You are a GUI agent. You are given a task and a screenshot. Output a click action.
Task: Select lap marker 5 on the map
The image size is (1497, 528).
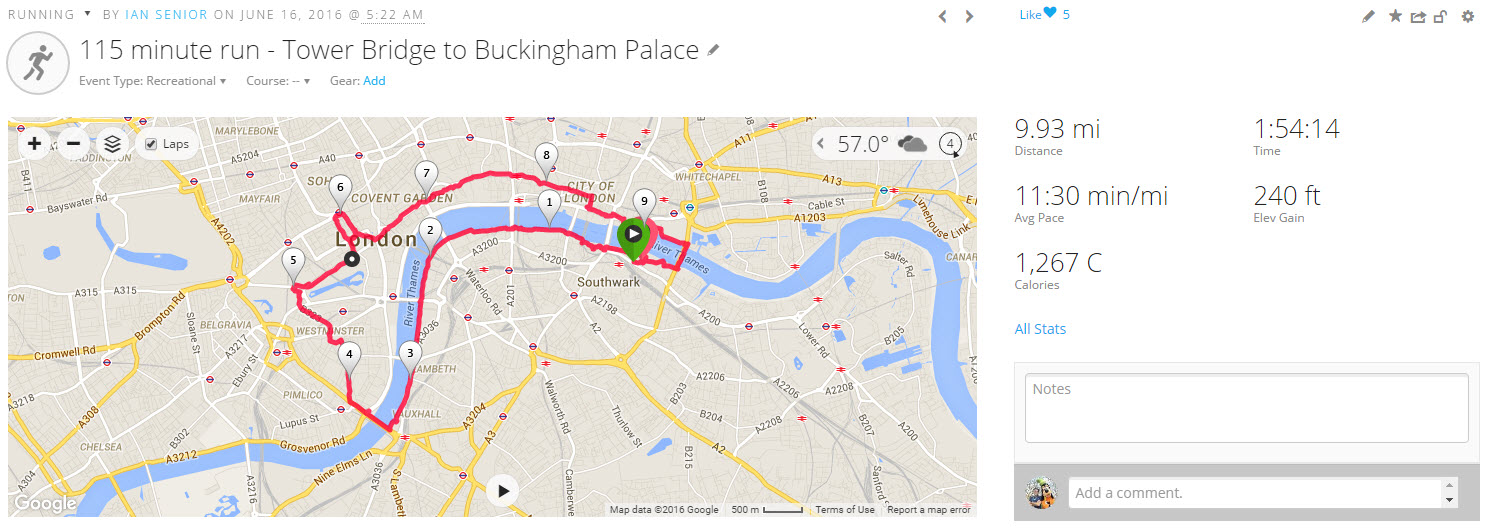(x=293, y=262)
